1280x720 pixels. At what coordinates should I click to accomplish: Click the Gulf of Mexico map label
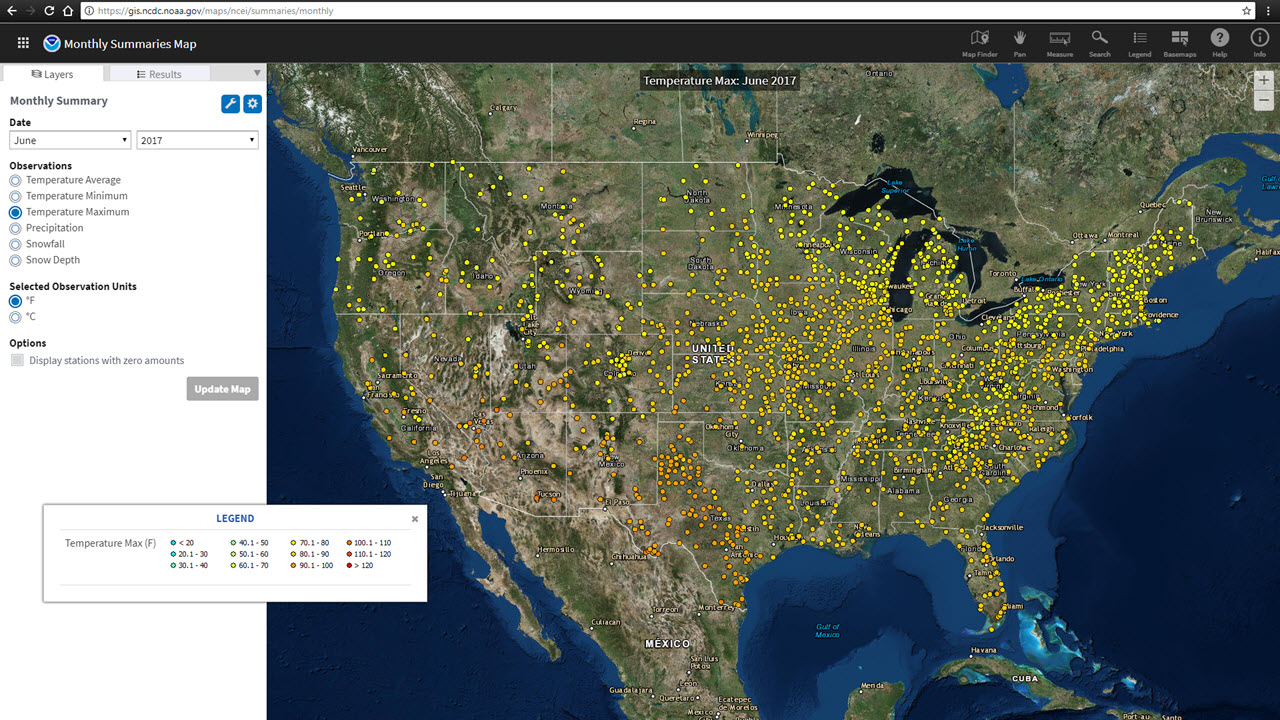point(828,631)
